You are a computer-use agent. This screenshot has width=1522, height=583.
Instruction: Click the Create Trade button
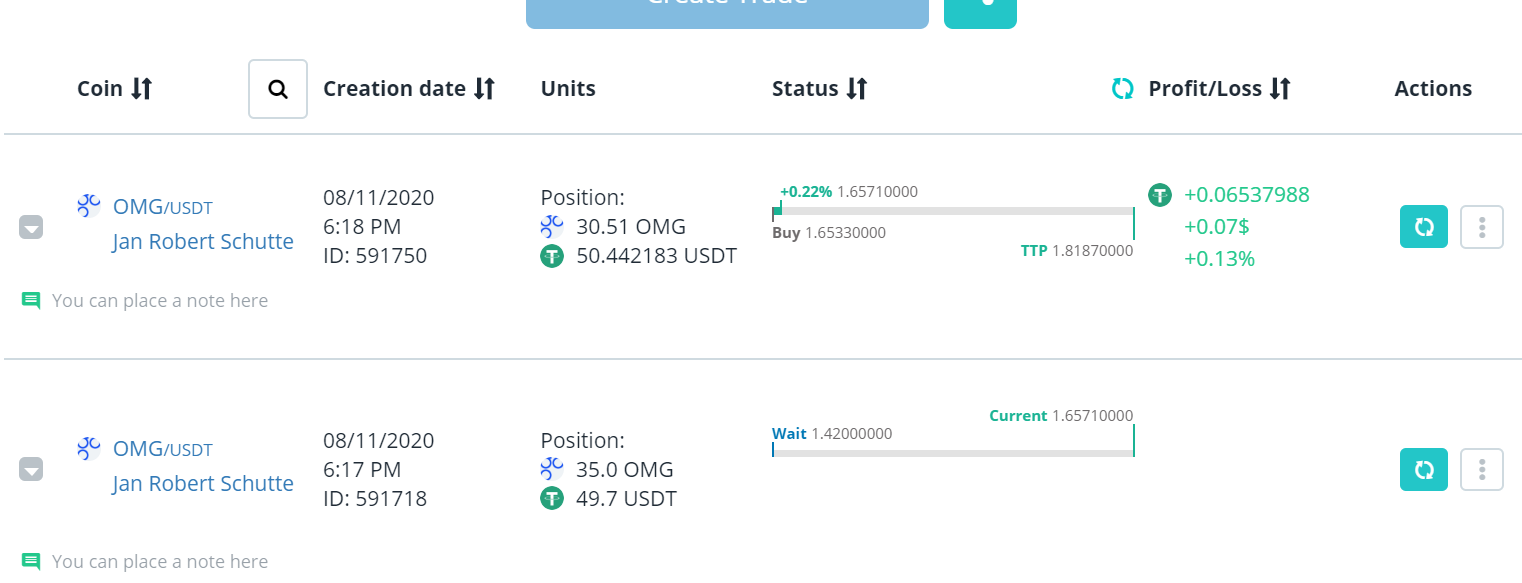coord(727,10)
